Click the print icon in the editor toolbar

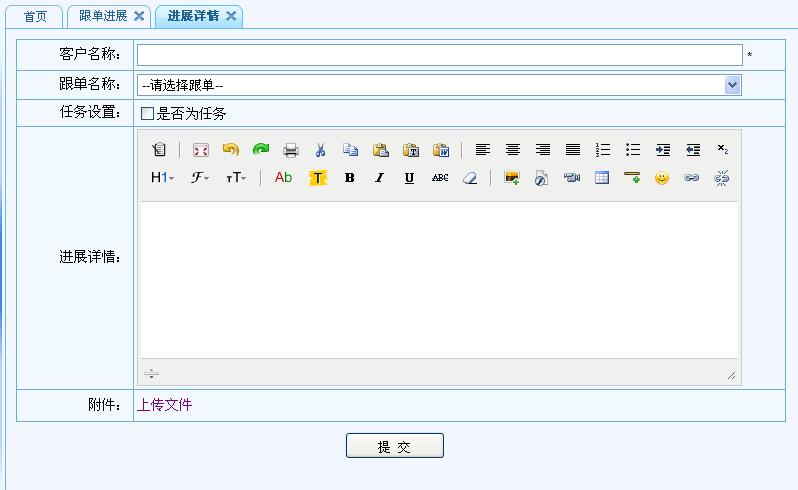291,150
